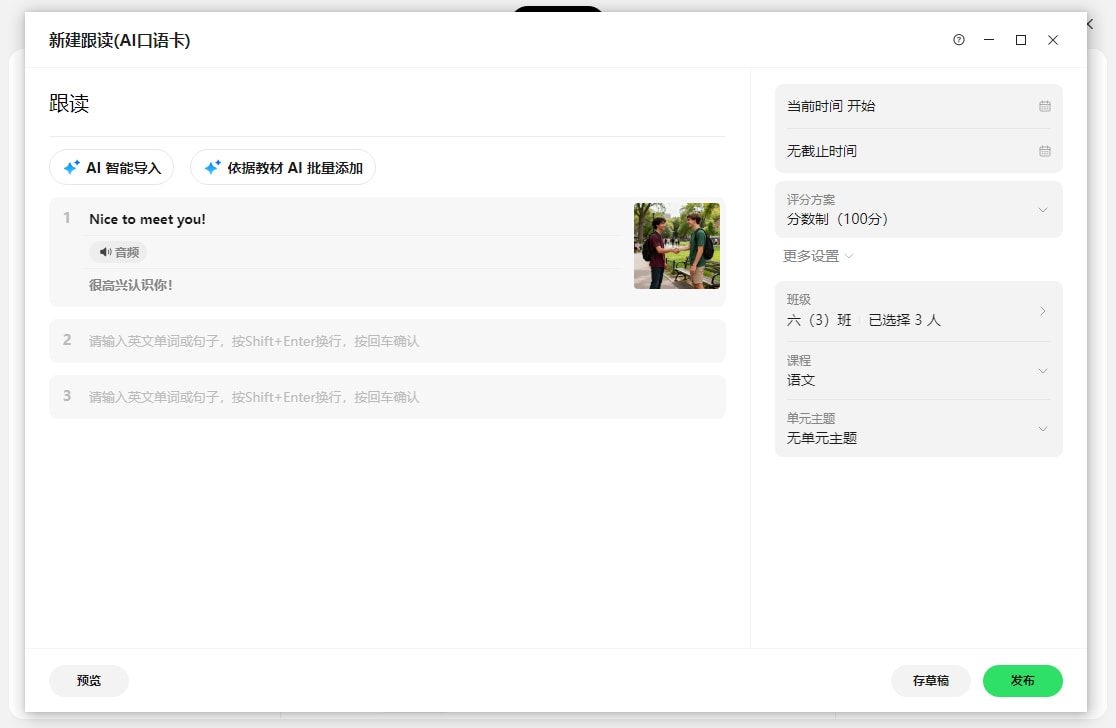The width and height of the screenshot is (1116, 728).
Task: Select the handshake image thumbnail
Action: pos(677,246)
